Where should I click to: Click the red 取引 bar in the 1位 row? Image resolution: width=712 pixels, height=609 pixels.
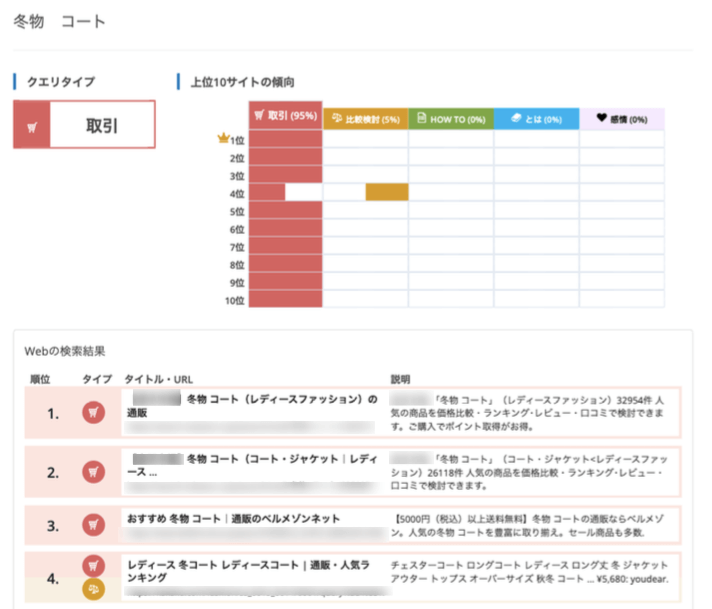[286, 139]
